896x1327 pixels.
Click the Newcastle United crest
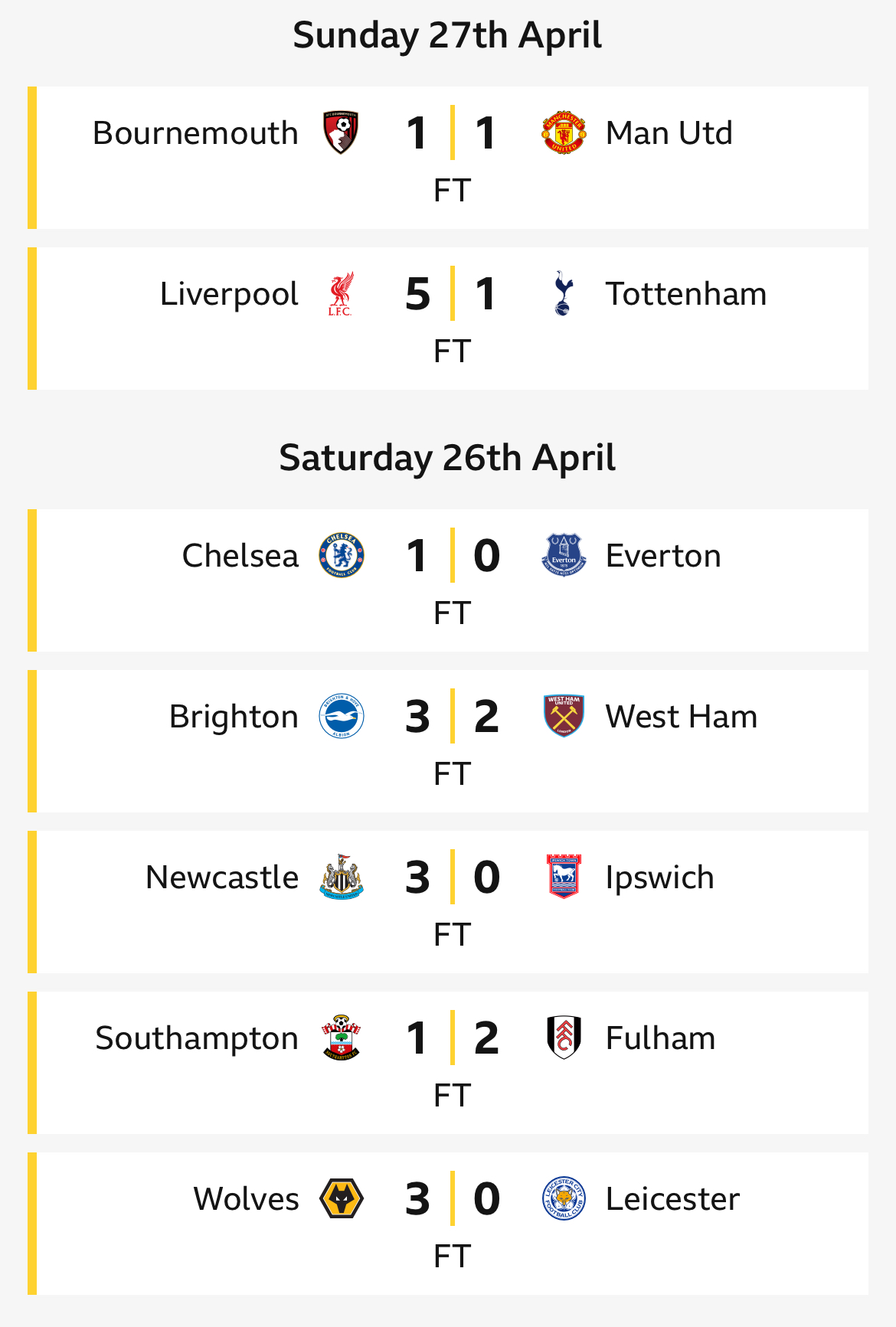tap(342, 878)
